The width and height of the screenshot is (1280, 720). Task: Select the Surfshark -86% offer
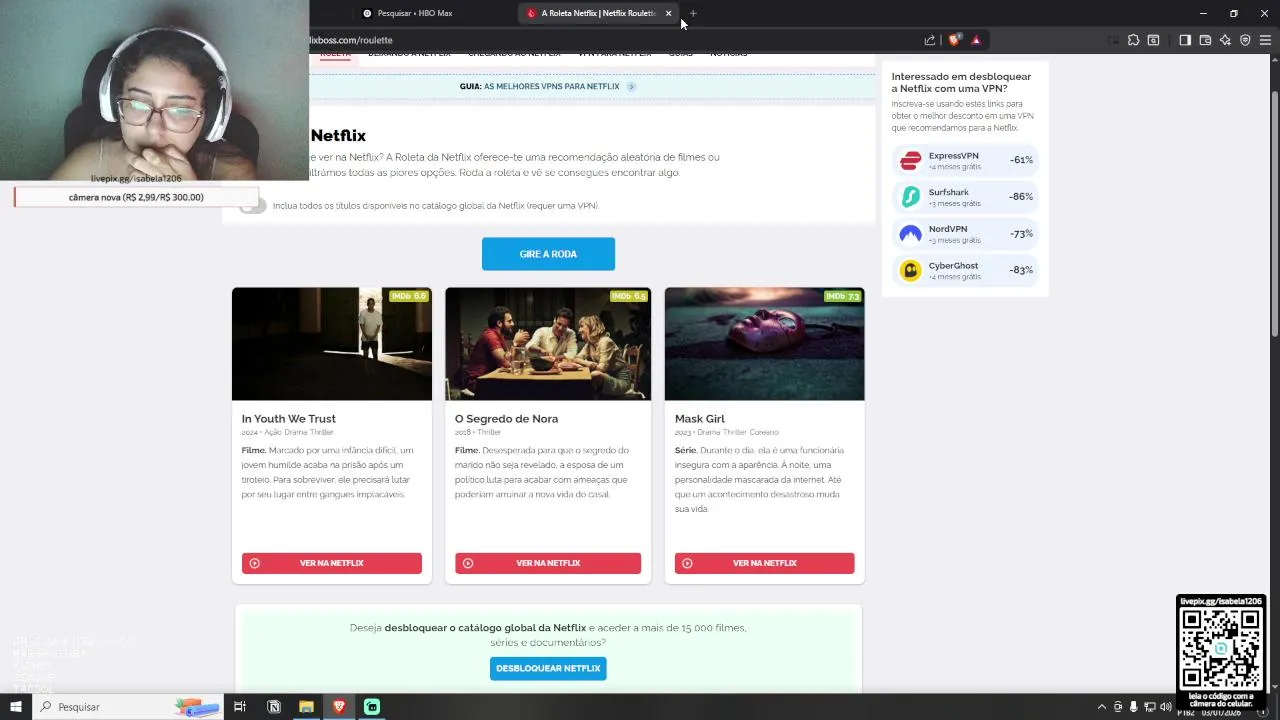click(965, 197)
